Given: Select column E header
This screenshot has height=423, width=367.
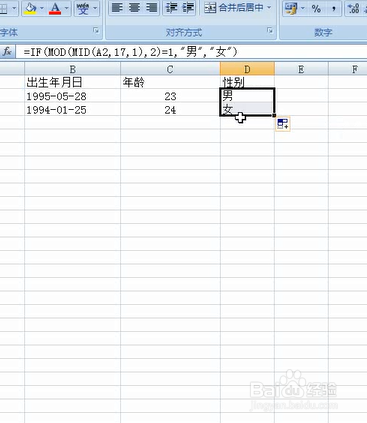Looking at the screenshot, I should [x=301, y=69].
